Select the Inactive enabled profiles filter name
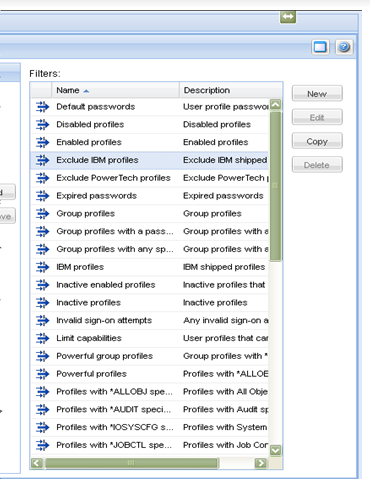This screenshot has height=479, width=370. (x=106, y=285)
